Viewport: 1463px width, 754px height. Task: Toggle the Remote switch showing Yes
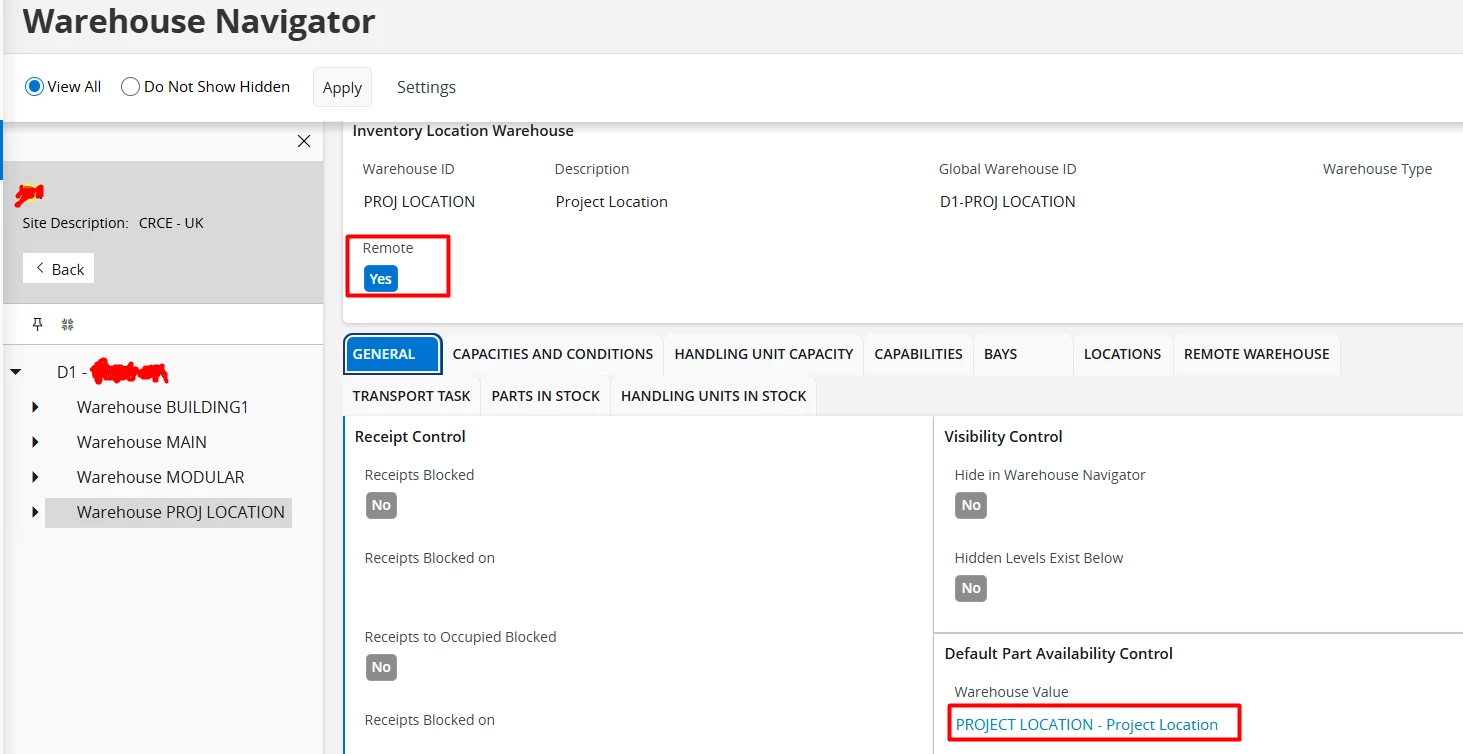point(381,279)
